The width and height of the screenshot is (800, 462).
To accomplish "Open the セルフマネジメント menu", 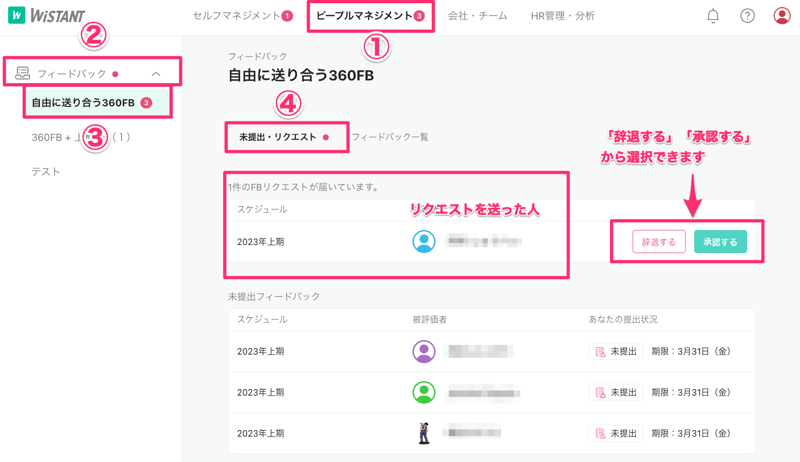I will [x=236, y=16].
